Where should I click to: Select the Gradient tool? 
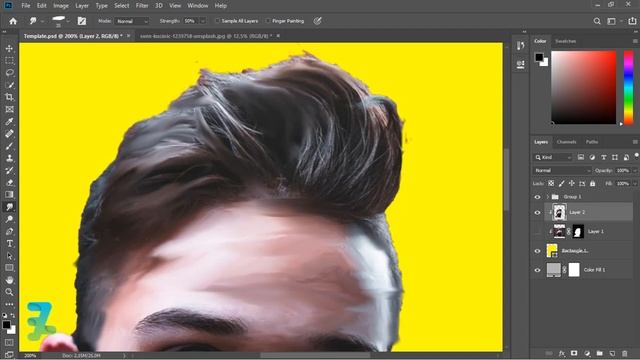(x=9, y=195)
